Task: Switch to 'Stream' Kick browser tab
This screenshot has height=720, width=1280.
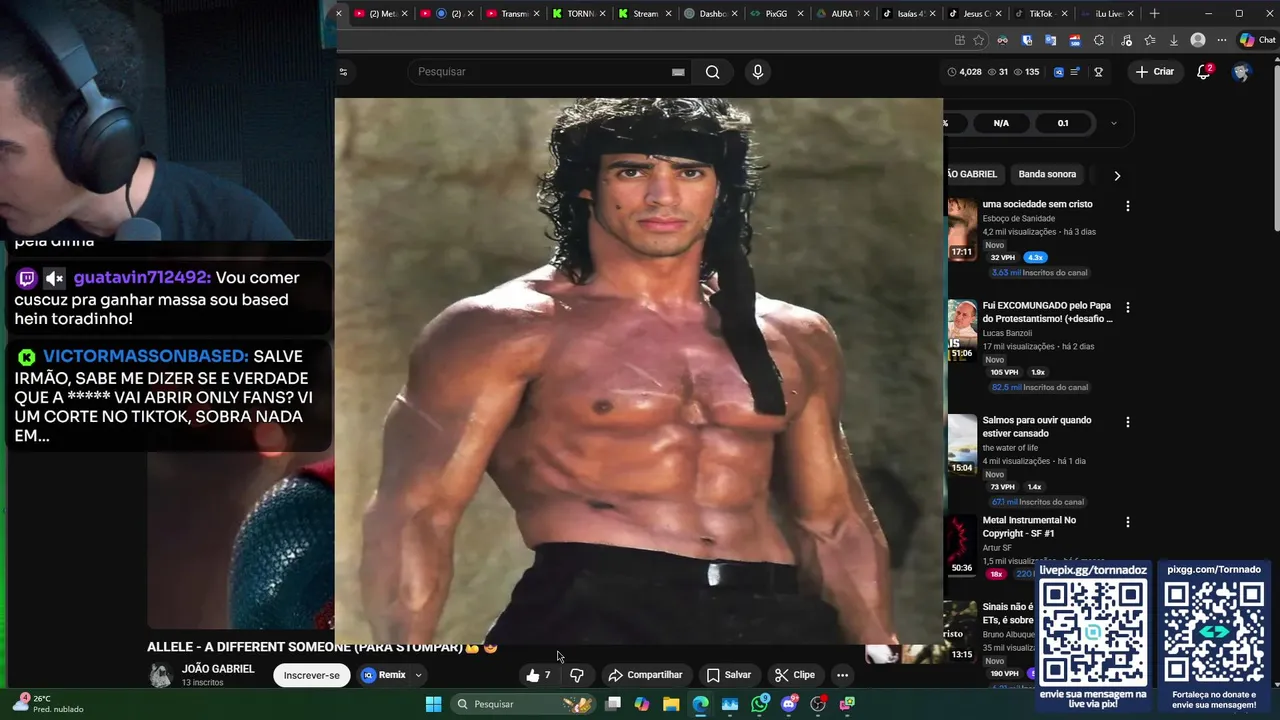Action: (x=643, y=14)
